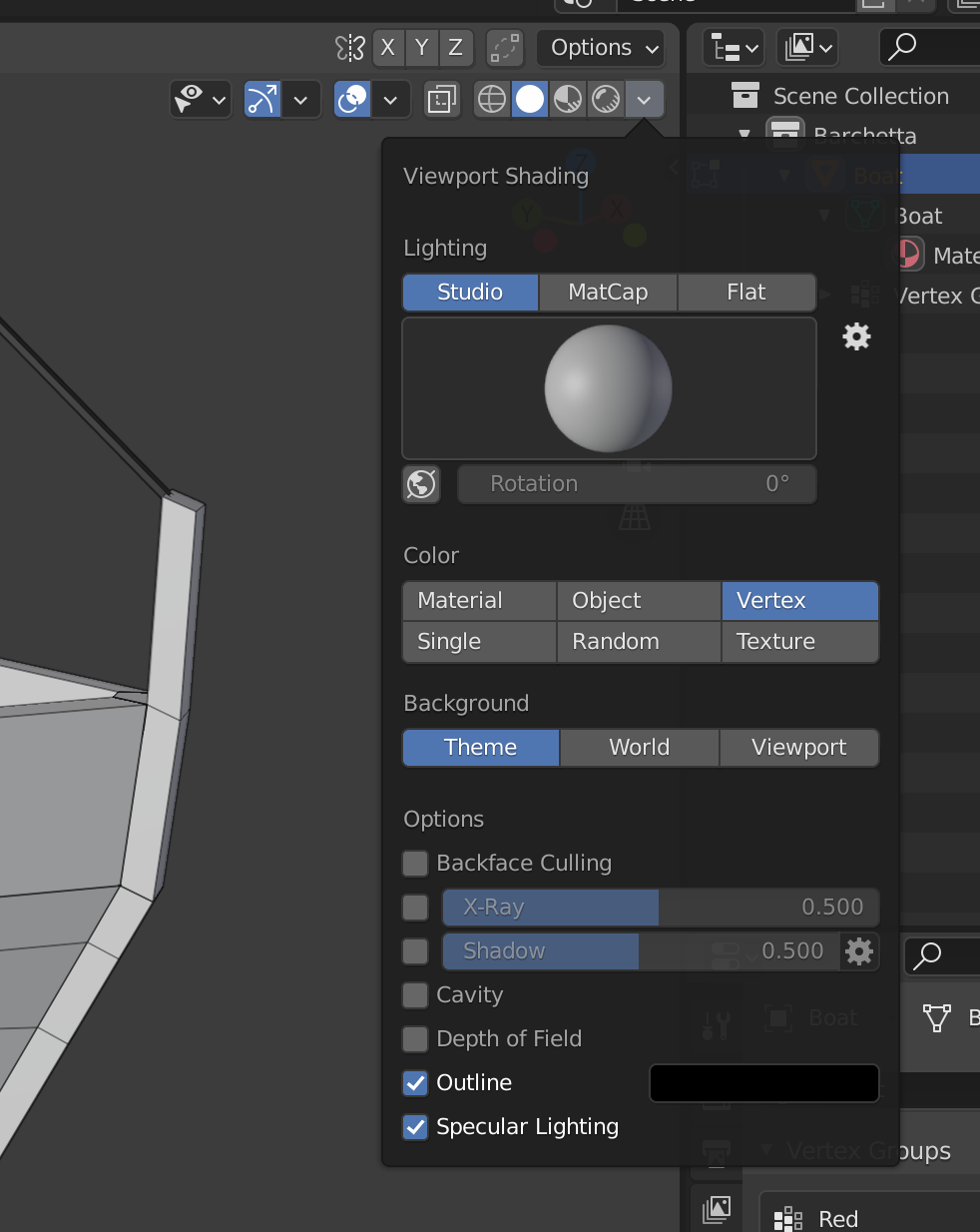Image resolution: width=980 pixels, height=1232 pixels.
Task: Open the black outline color swatch
Action: pyautogui.click(x=764, y=1083)
